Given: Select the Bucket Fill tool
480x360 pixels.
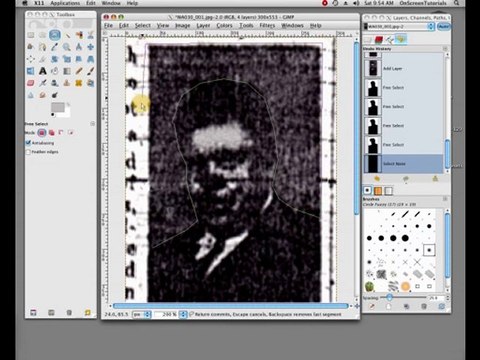Looking at the screenshot, I should click(x=55, y=71).
